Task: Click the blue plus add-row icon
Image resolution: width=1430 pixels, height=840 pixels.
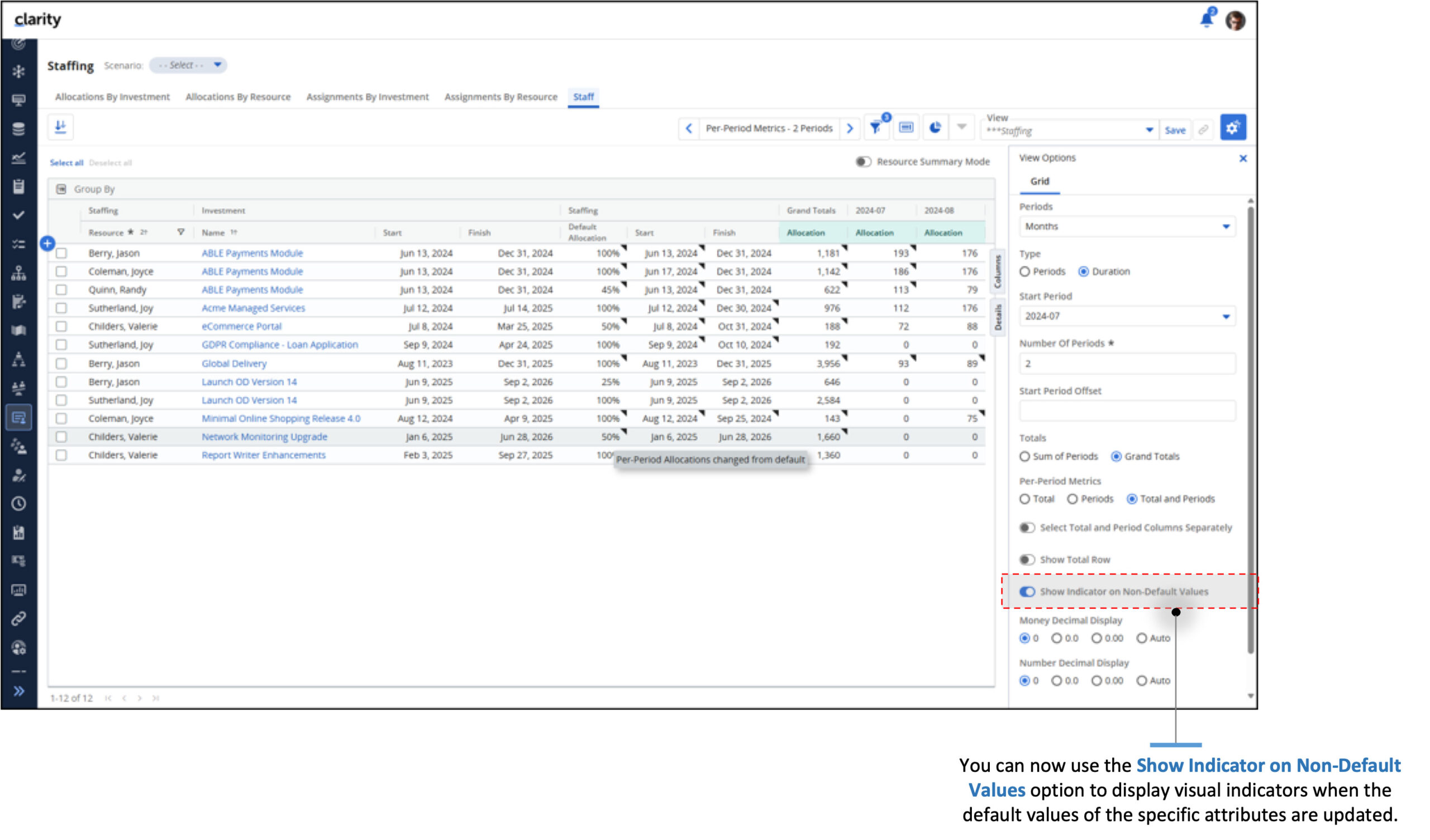Action: click(47, 244)
